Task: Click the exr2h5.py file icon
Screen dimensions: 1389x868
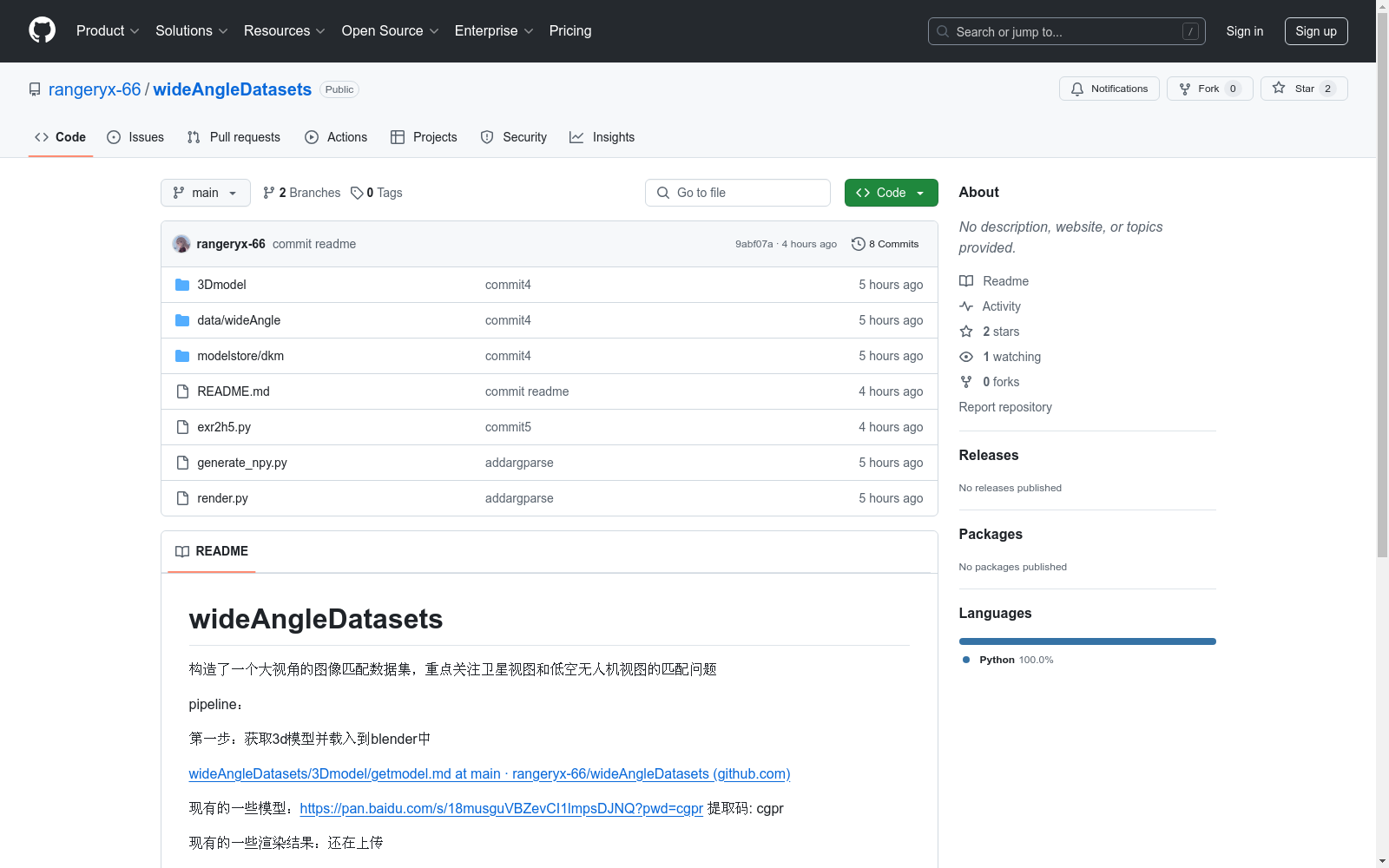Action: click(x=182, y=427)
